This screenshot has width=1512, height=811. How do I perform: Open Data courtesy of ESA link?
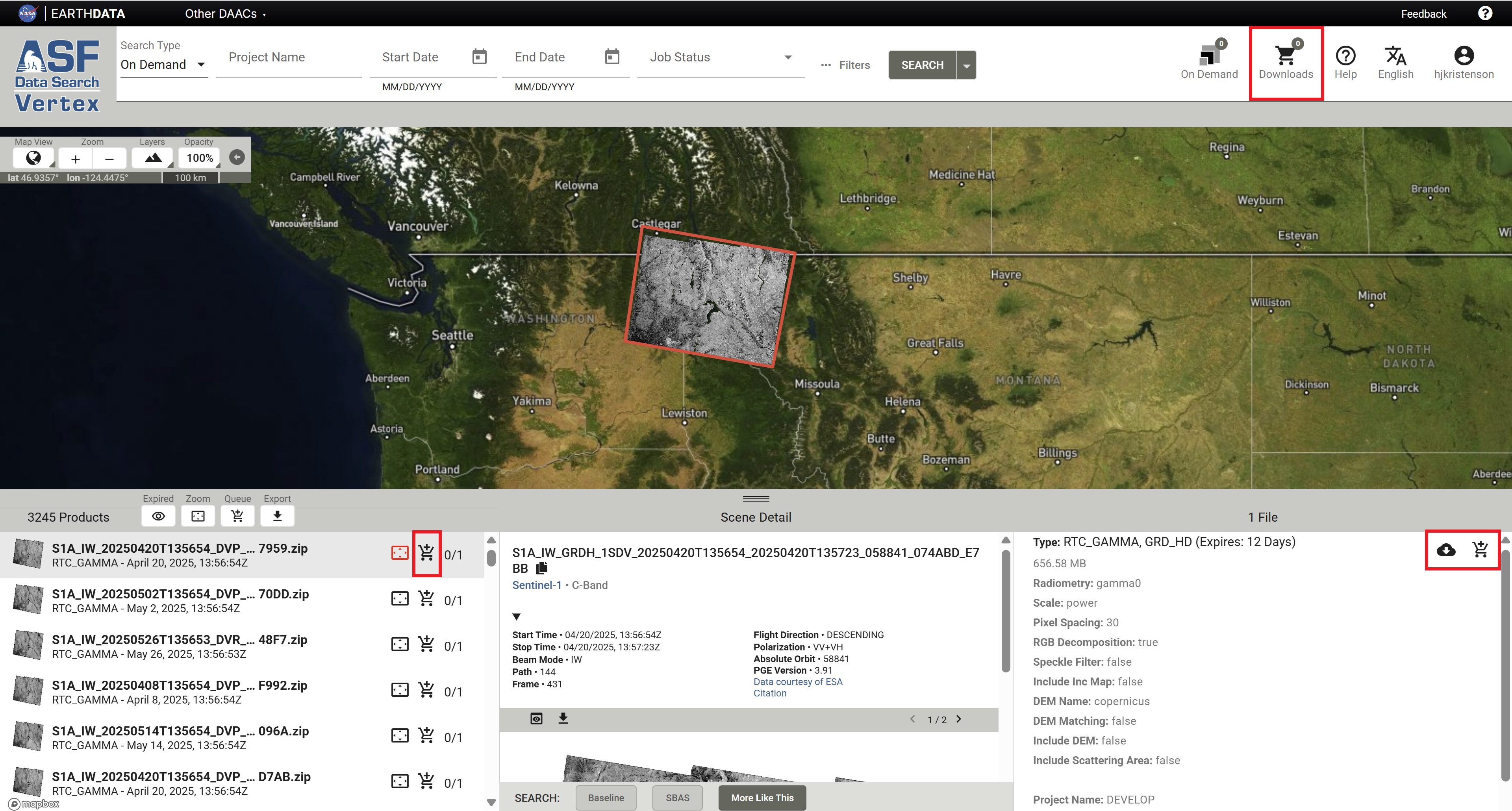tap(798, 681)
